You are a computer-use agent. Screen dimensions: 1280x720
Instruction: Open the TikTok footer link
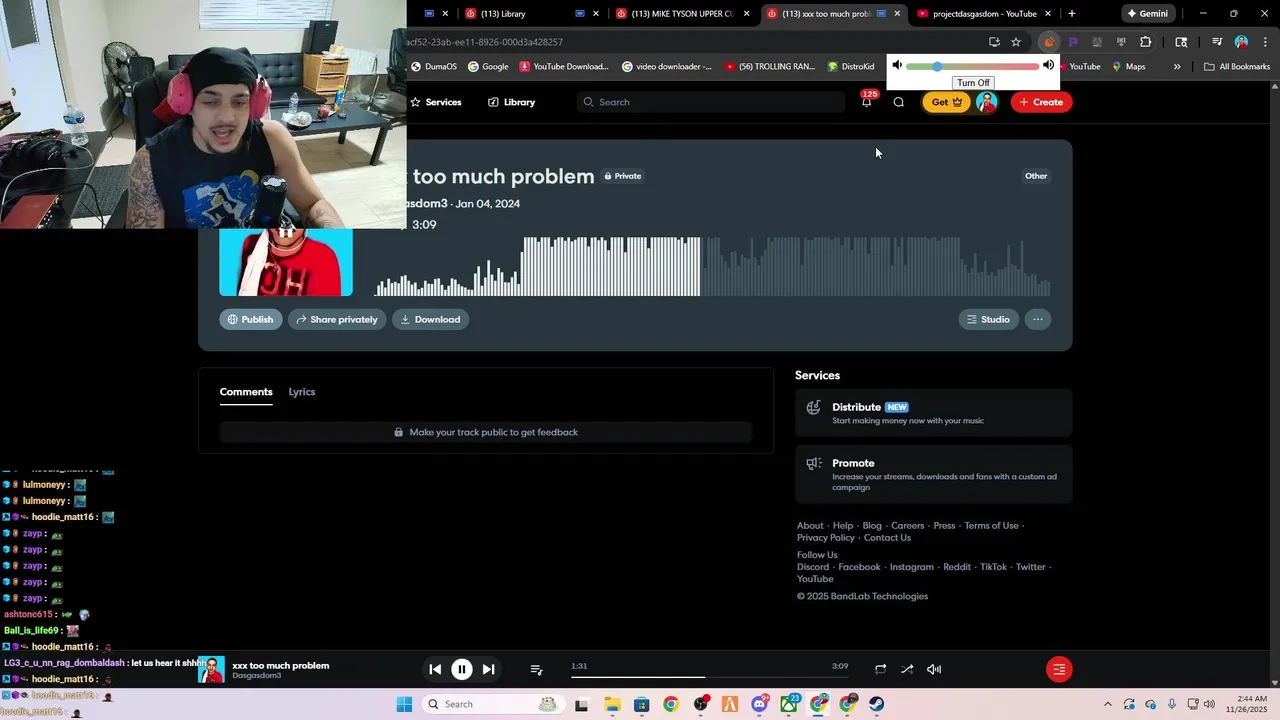(x=993, y=567)
